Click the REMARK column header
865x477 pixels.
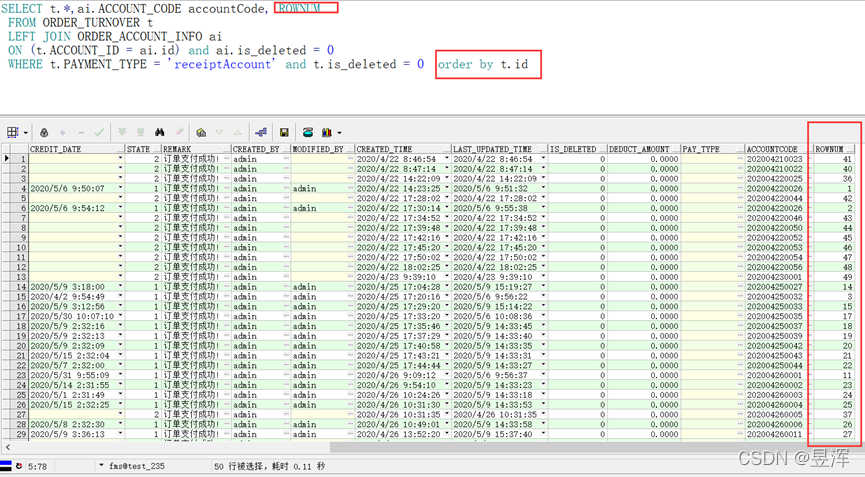196,149
